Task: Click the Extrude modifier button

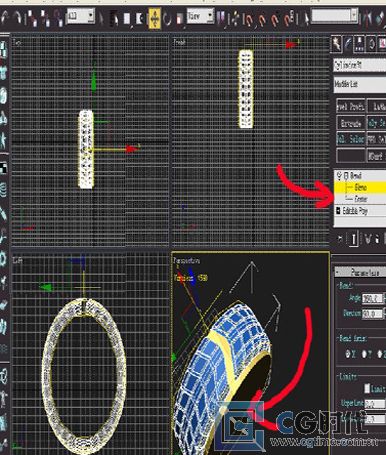Action: click(351, 123)
